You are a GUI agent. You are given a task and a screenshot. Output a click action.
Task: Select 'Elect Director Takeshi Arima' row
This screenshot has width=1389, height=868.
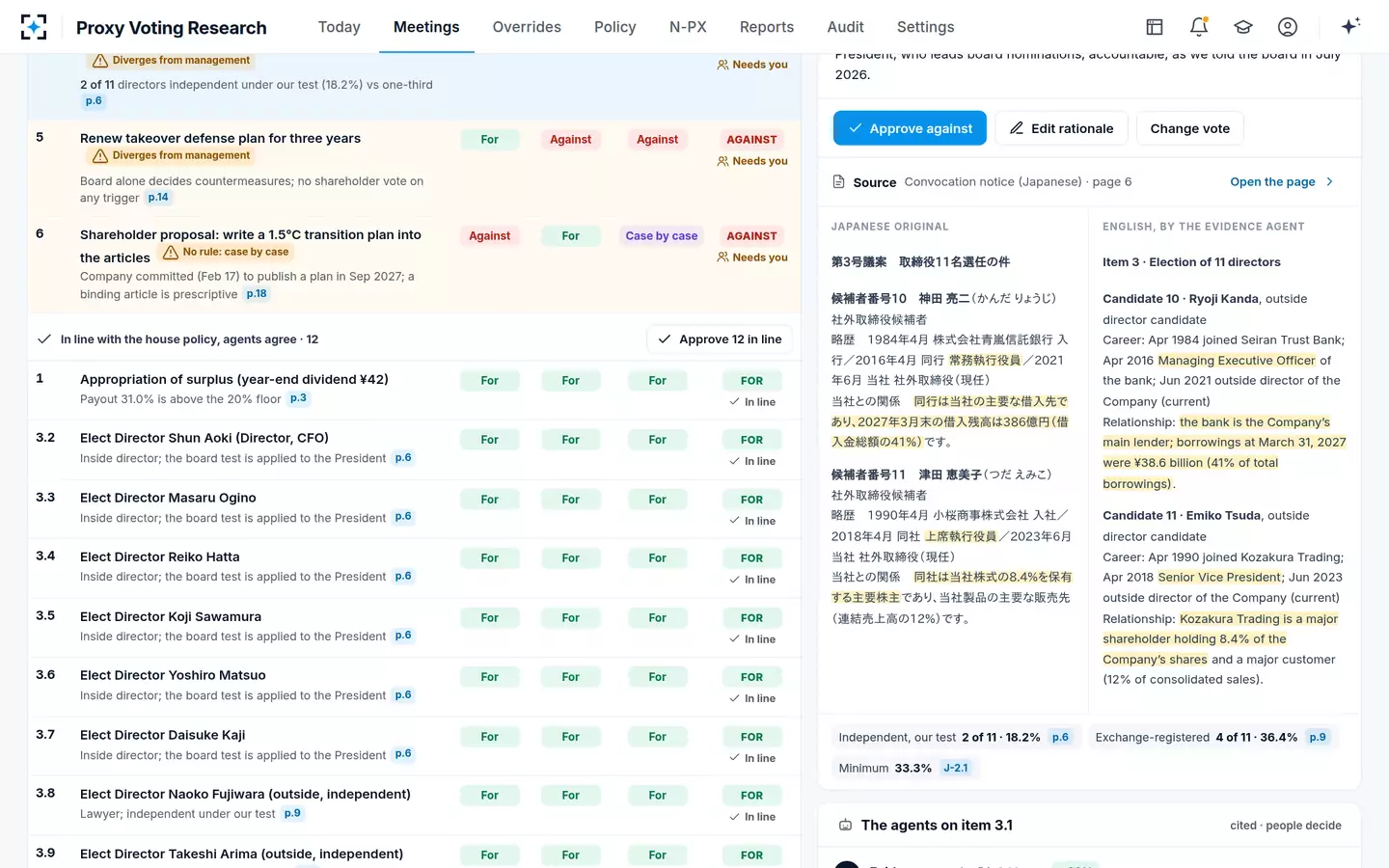[415, 853]
